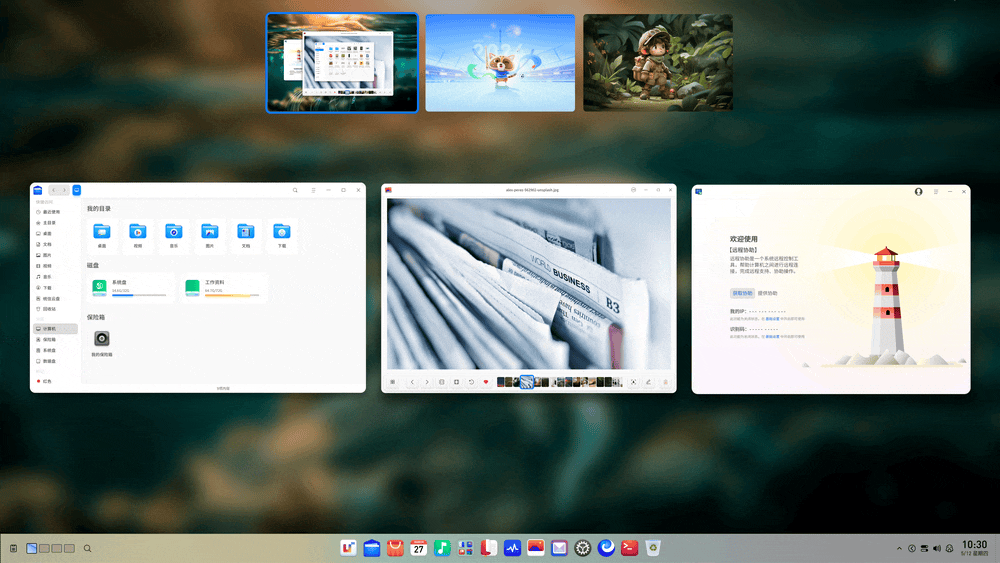The height and width of the screenshot is (563, 1000).
Task: Open the remote assistance window menu
Action: [935, 191]
